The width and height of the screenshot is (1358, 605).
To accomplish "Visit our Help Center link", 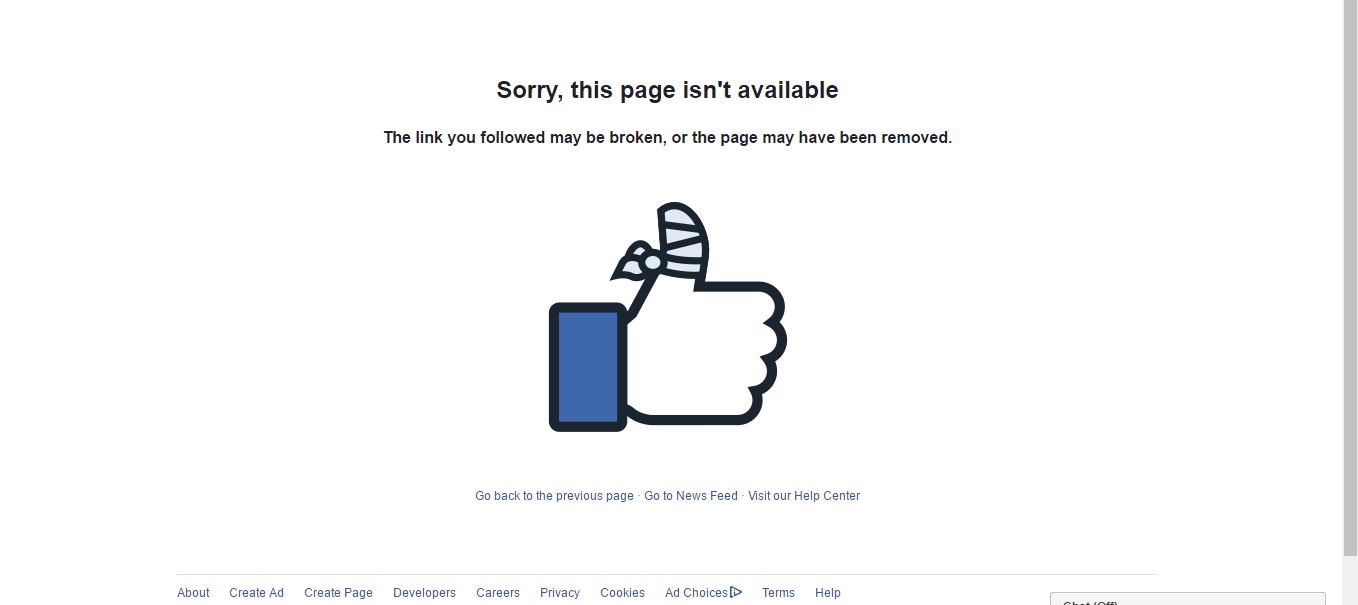I will pyautogui.click(x=804, y=496).
